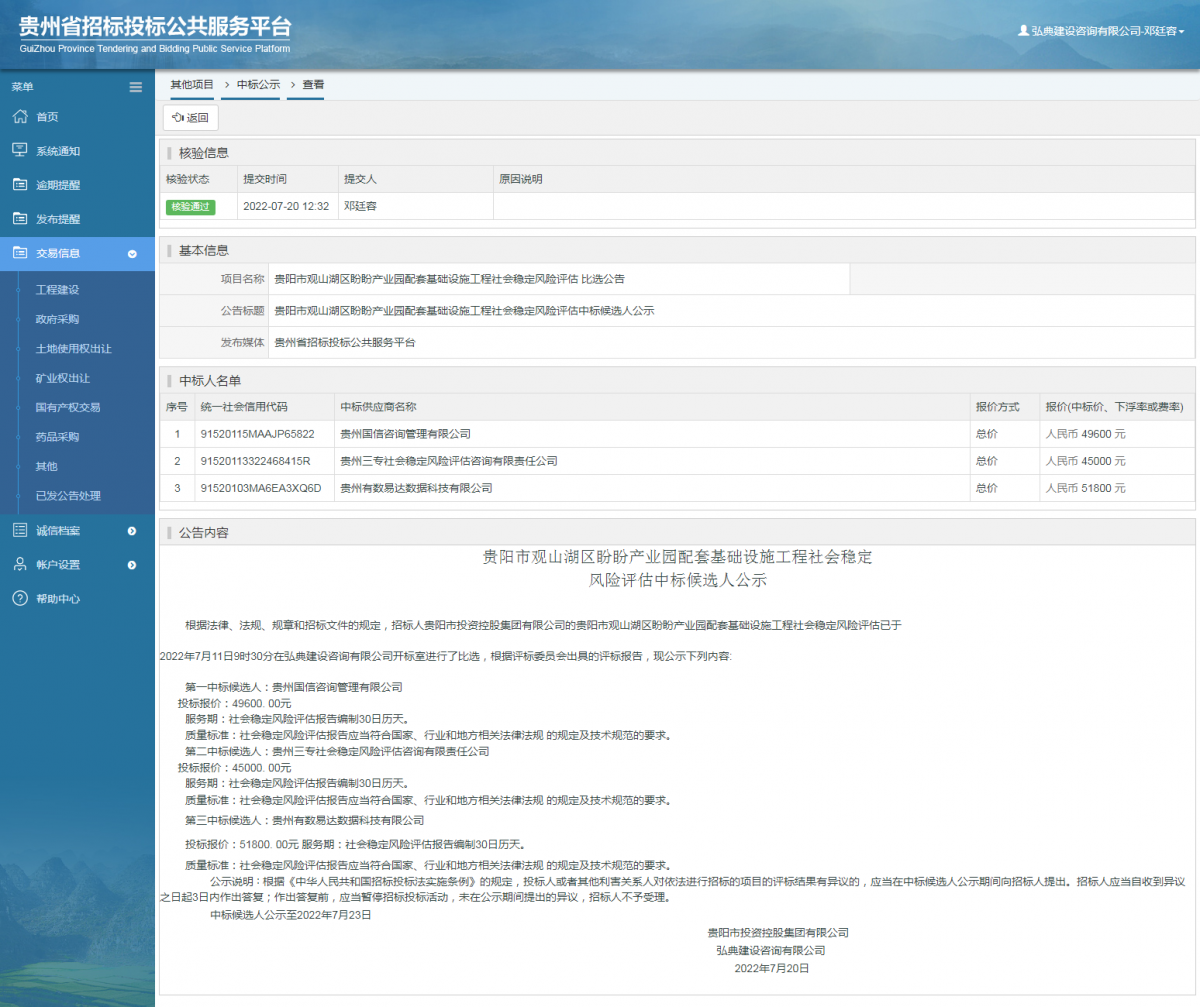Click the 返回 button

coord(191,118)
